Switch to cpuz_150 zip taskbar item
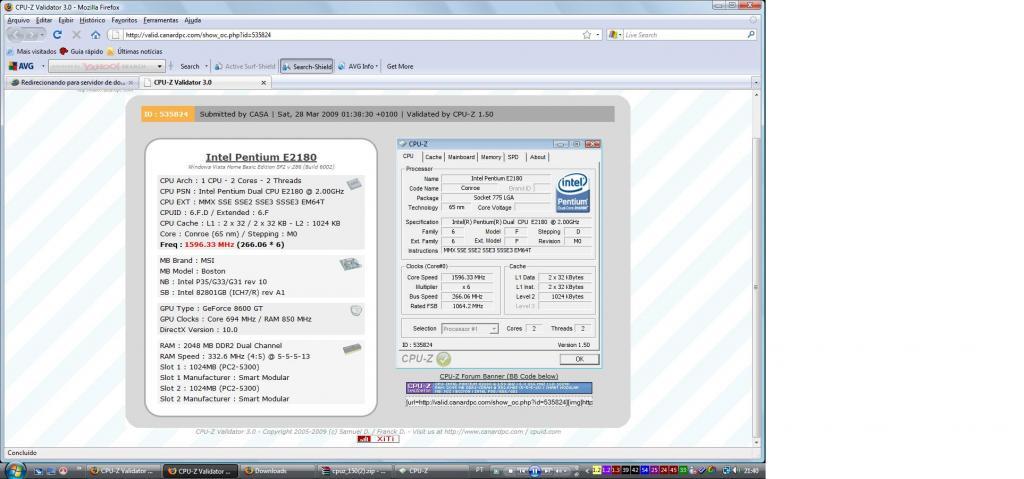The height and width of the screenshot is (479, 1024). (x=355, y=471)
